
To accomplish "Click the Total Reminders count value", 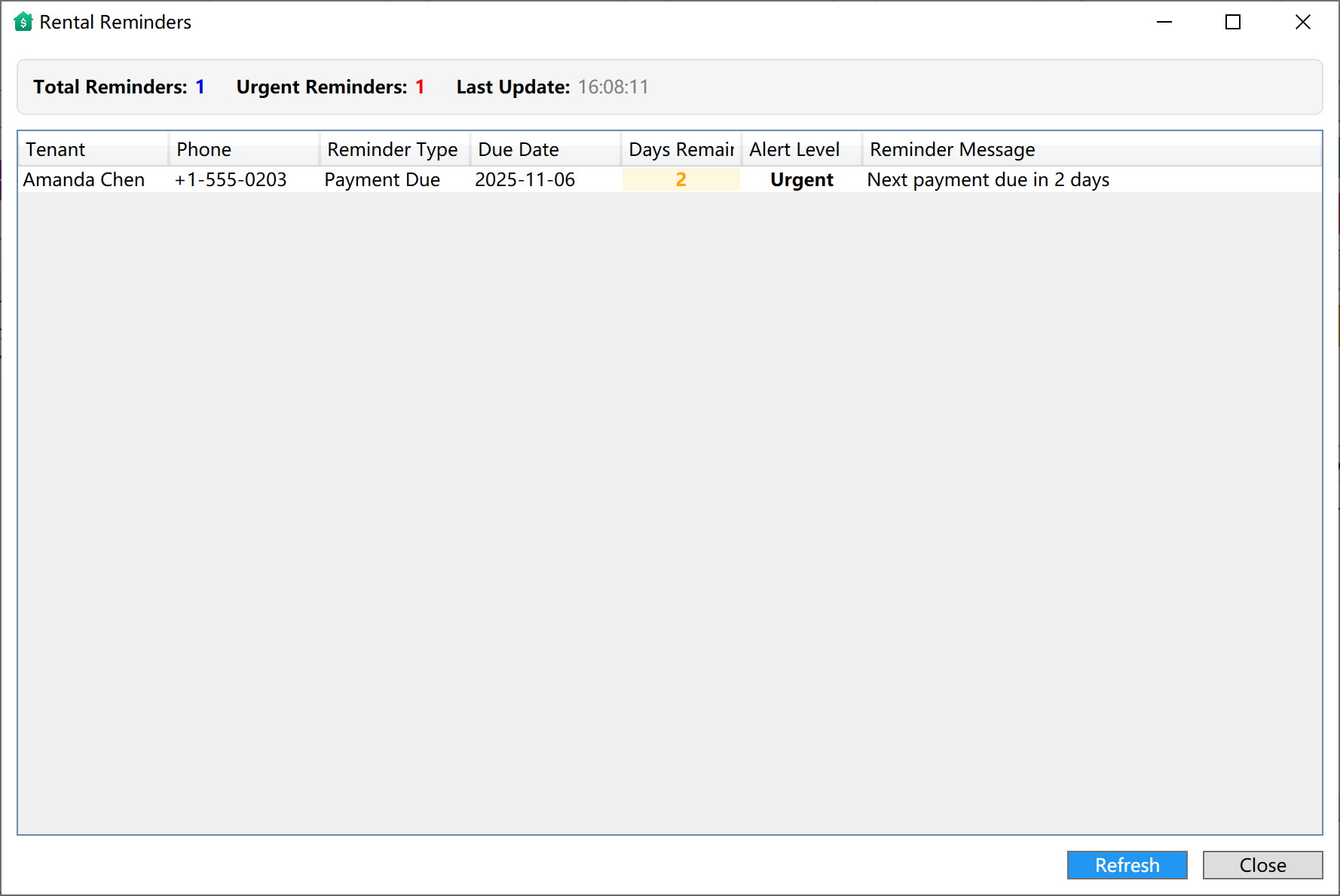I will [x=200, y=87].
